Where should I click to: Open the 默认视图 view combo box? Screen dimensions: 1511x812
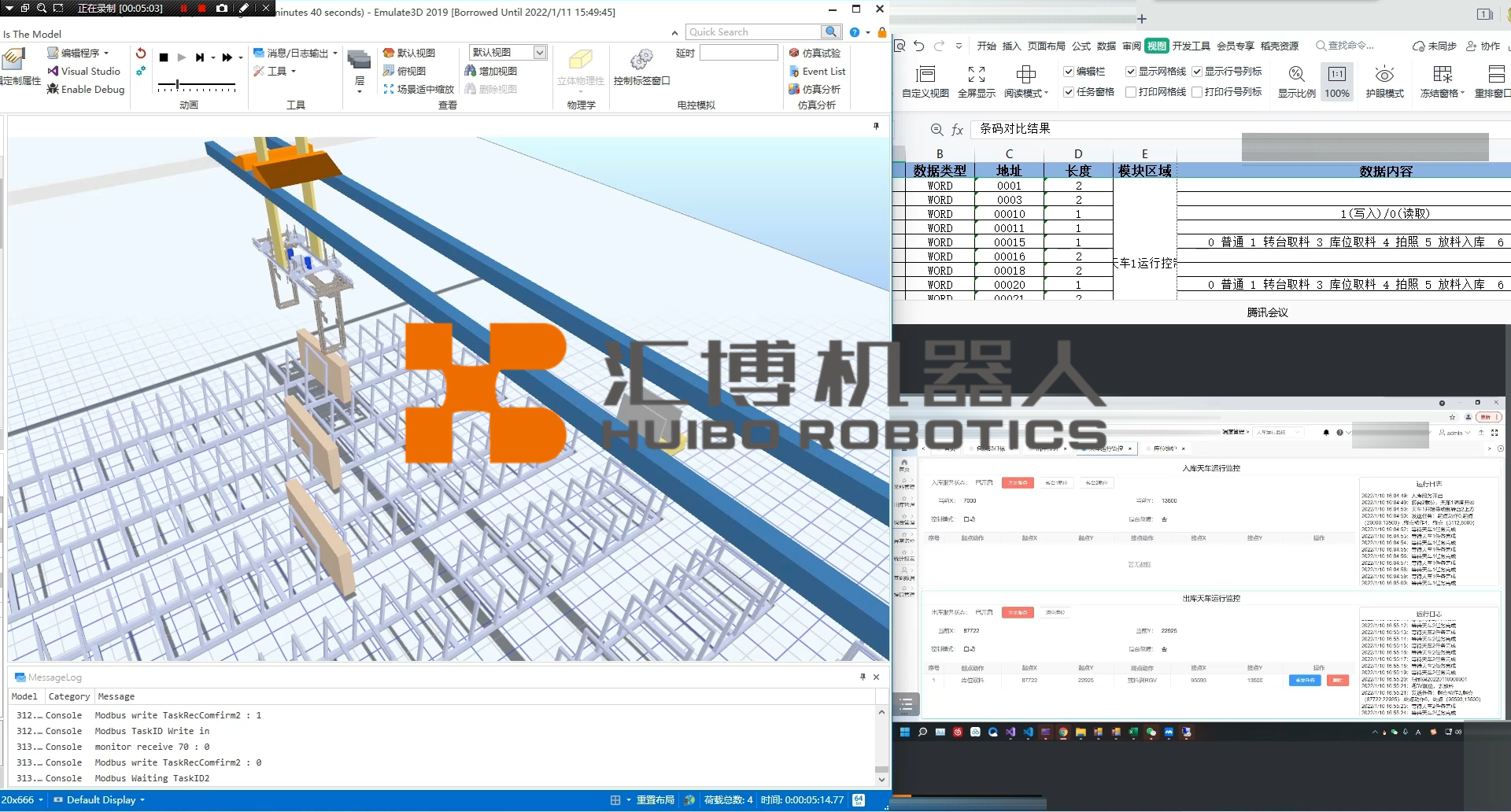508,52
